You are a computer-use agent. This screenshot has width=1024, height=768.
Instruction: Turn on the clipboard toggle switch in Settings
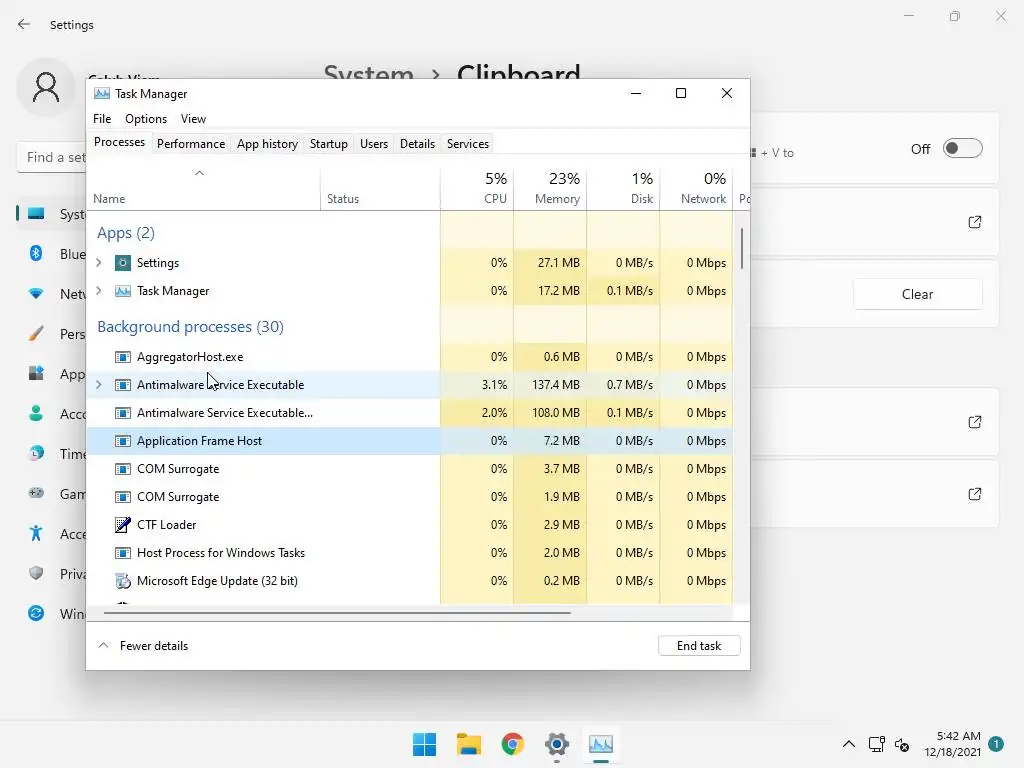click(963, 149)
